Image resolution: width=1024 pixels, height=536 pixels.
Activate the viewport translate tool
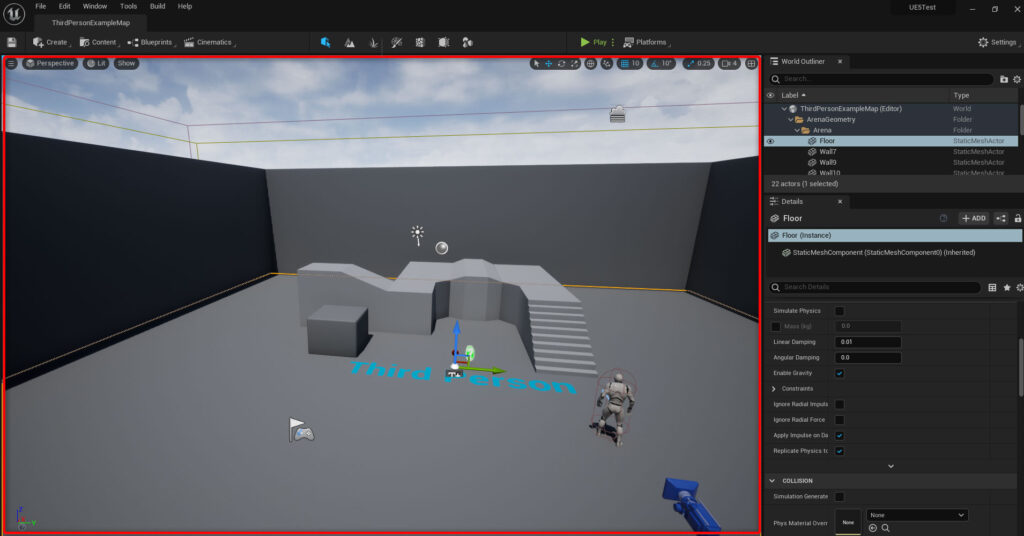click(x=549, y=63)
